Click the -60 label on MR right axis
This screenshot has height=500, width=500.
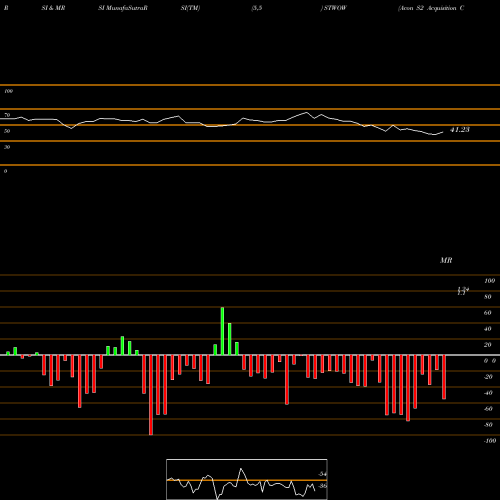[488, 409]
